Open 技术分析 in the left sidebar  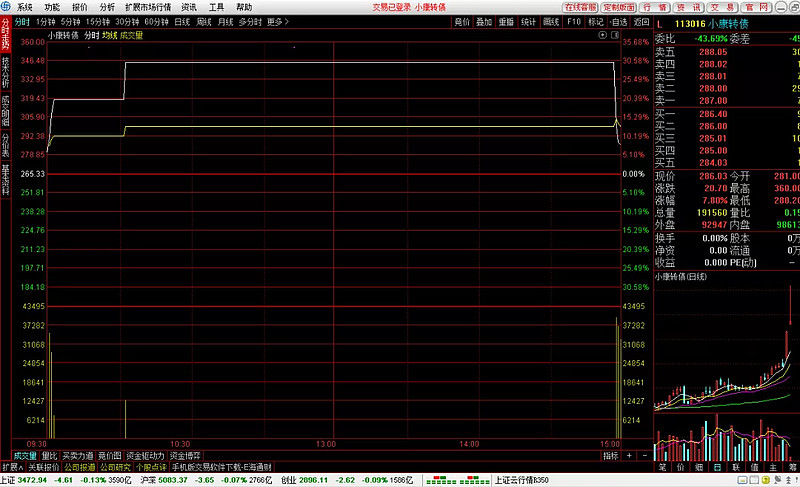(6, 71)
